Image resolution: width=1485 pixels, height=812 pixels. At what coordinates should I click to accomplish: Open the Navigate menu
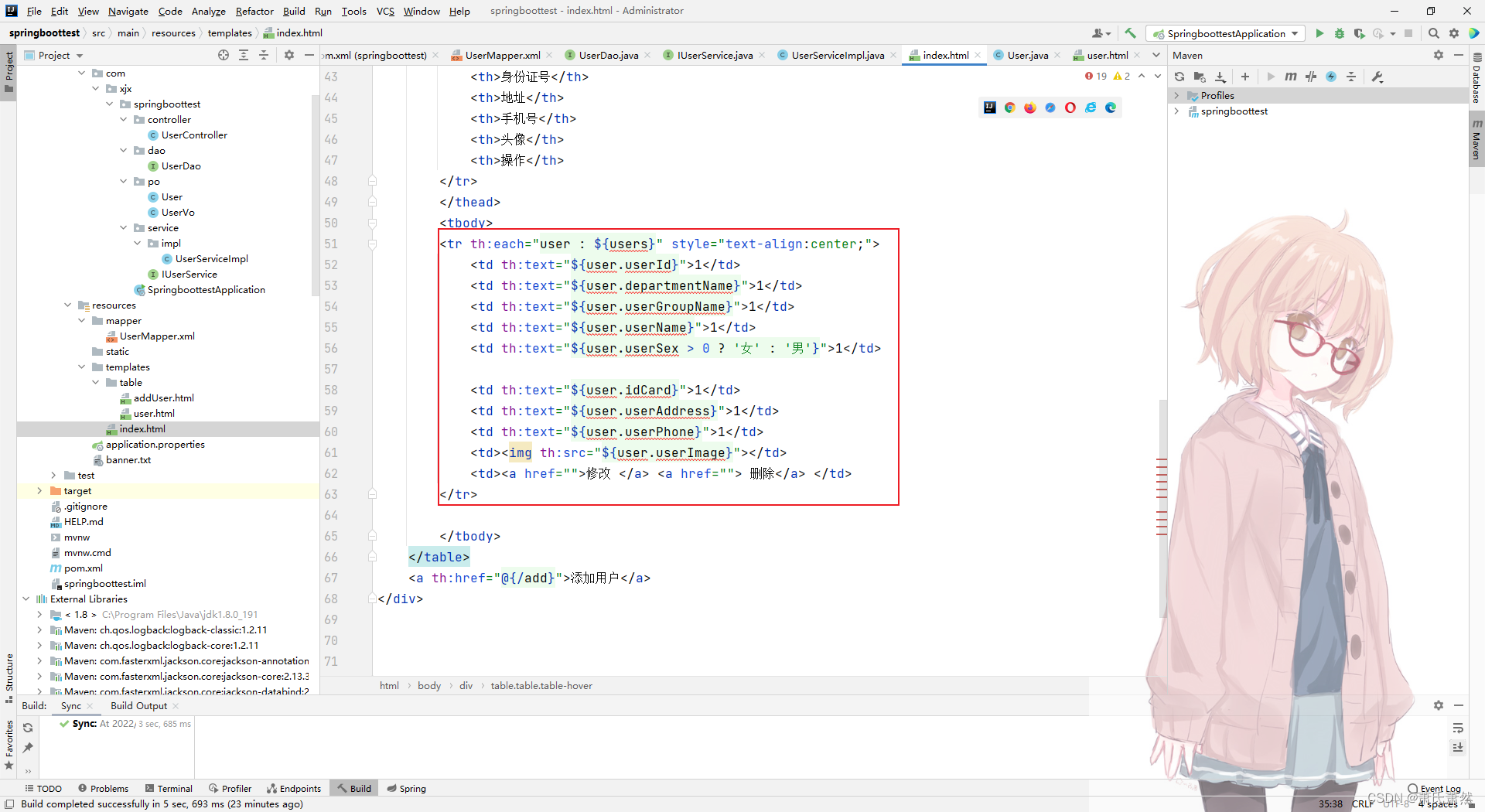pyautogui.click(x=128, y=11)
